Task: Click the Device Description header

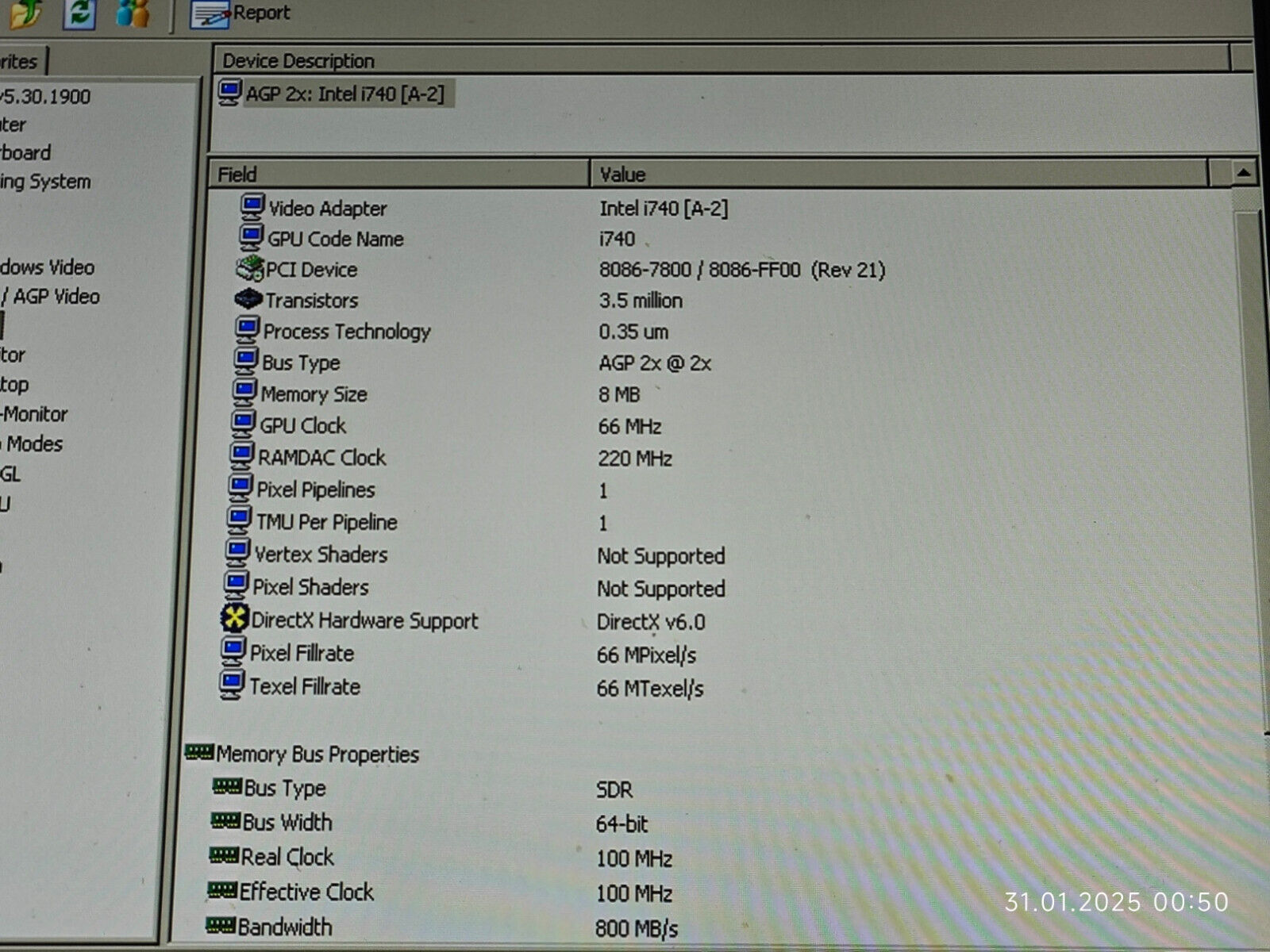Action: [721, 60]
